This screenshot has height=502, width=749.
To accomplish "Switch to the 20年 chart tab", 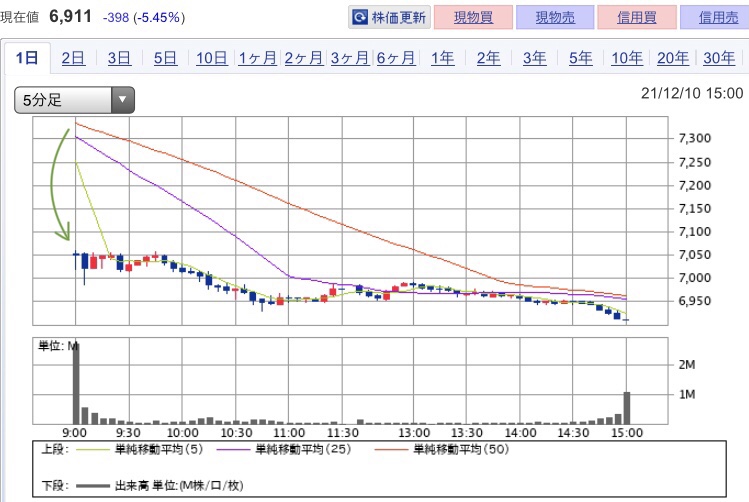I will point(673,58).
